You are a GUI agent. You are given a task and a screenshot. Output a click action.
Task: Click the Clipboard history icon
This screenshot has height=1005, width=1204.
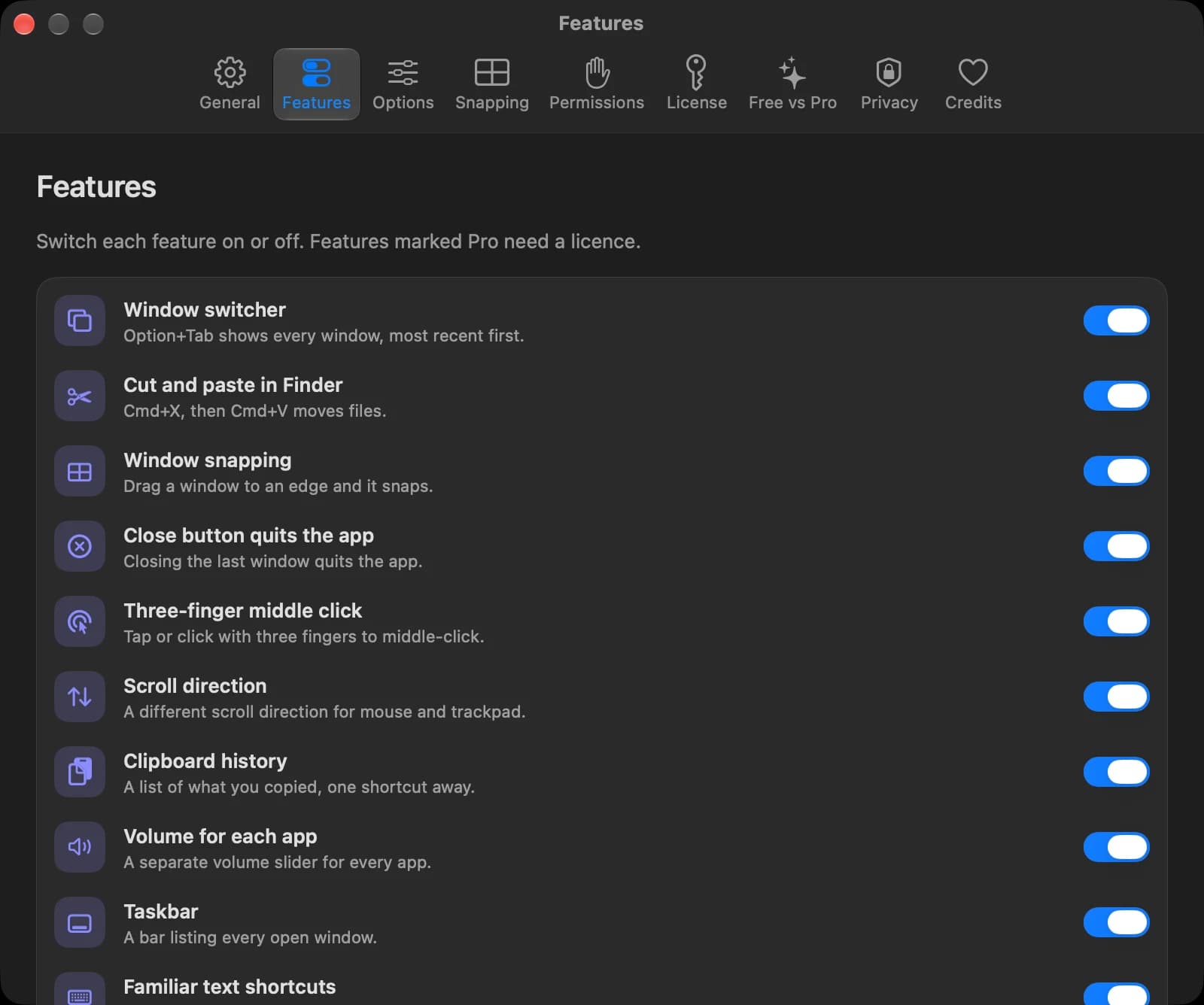(x=80, y=772)
